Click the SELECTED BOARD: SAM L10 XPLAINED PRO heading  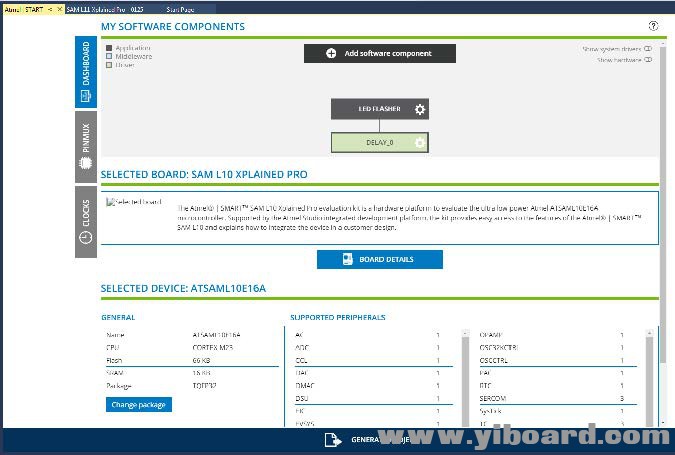[204, 174]
